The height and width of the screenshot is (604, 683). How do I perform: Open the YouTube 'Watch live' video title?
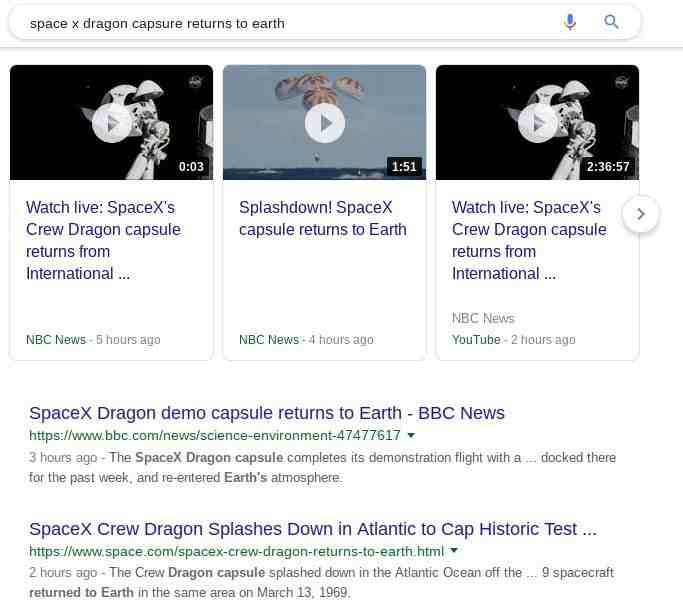pos(529,240)
